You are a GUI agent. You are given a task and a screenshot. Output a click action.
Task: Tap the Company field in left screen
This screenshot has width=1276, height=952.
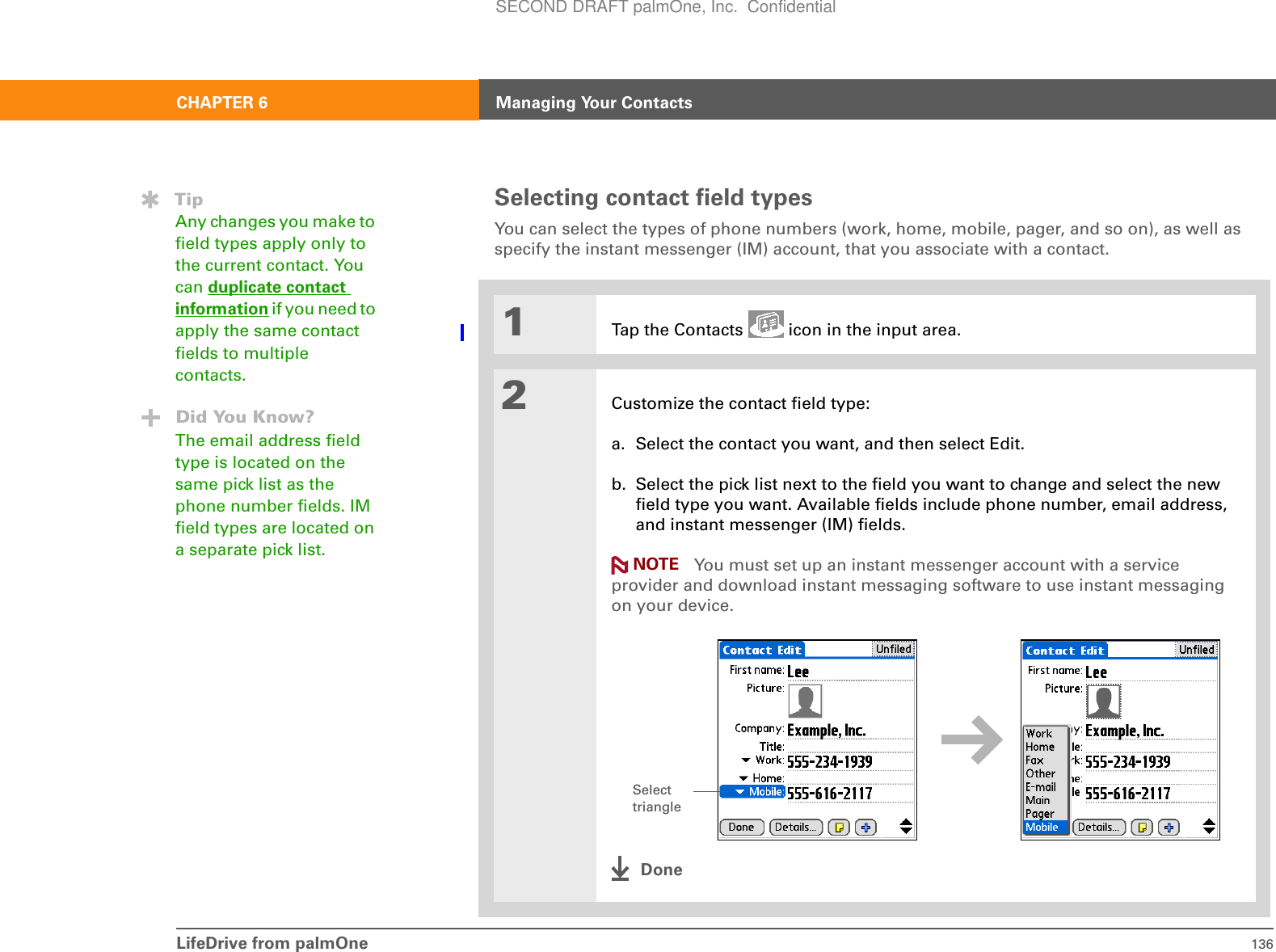point(849,731)
